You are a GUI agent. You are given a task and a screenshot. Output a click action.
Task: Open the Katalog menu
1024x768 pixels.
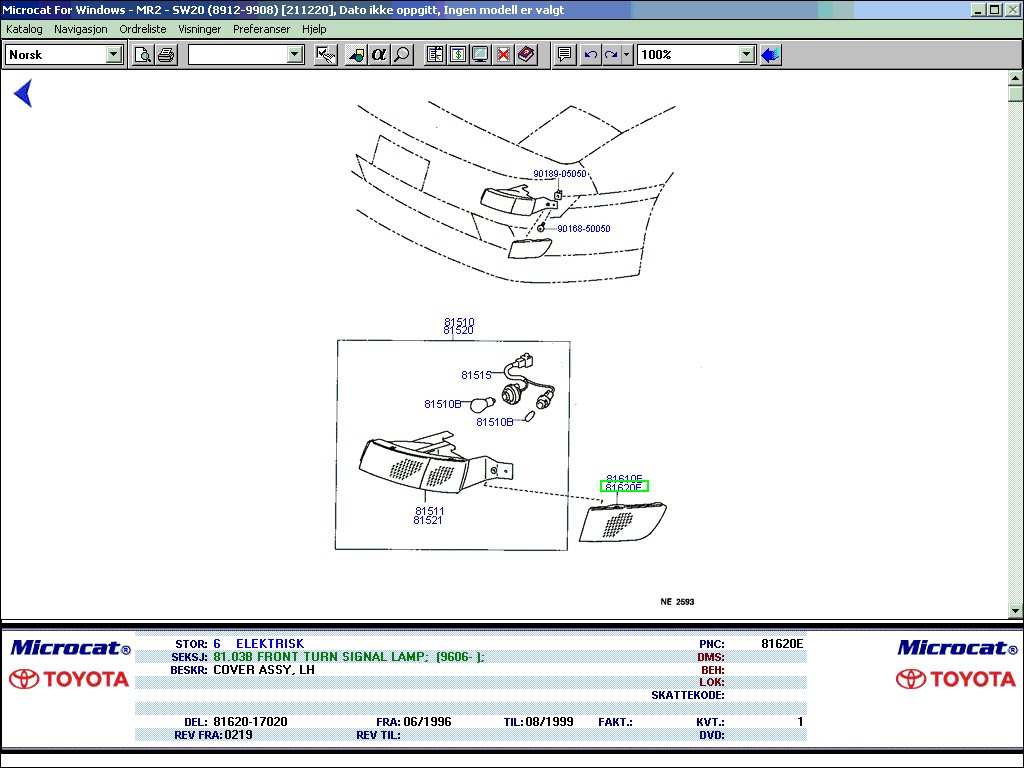(24, 29)
